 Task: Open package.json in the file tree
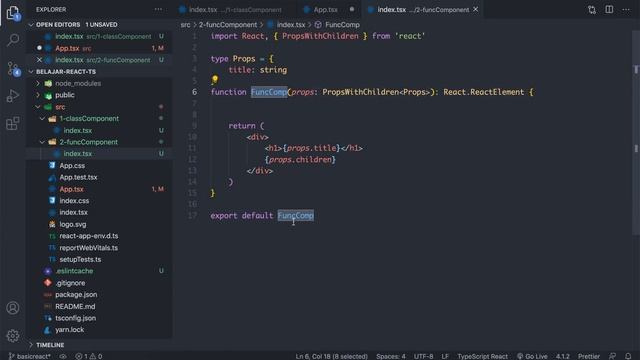click(99, 295)
